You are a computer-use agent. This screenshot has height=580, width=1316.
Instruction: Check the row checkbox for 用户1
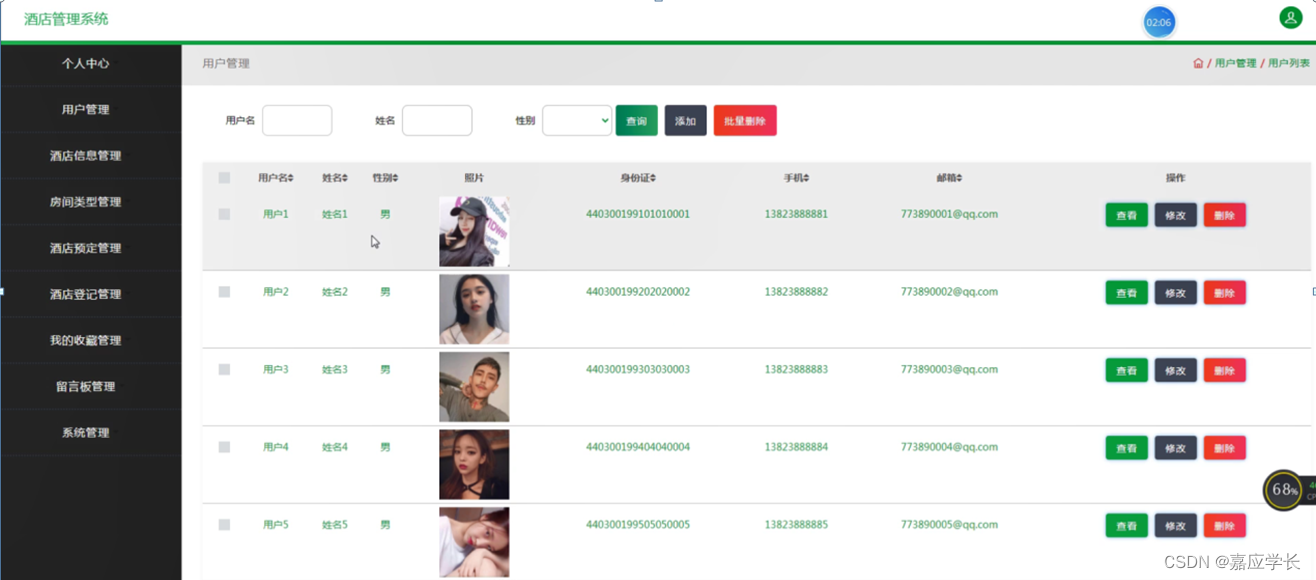[224, 214]
